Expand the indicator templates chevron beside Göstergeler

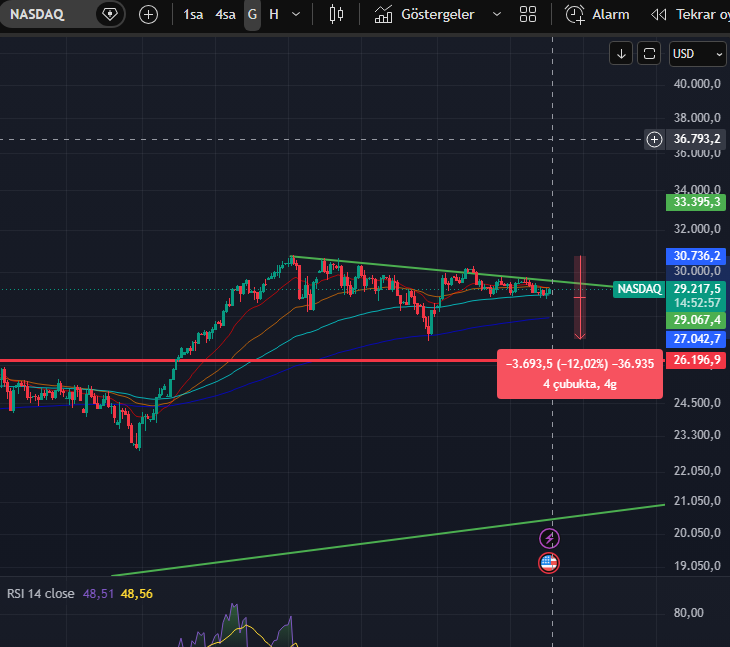[x=497, y=14]
